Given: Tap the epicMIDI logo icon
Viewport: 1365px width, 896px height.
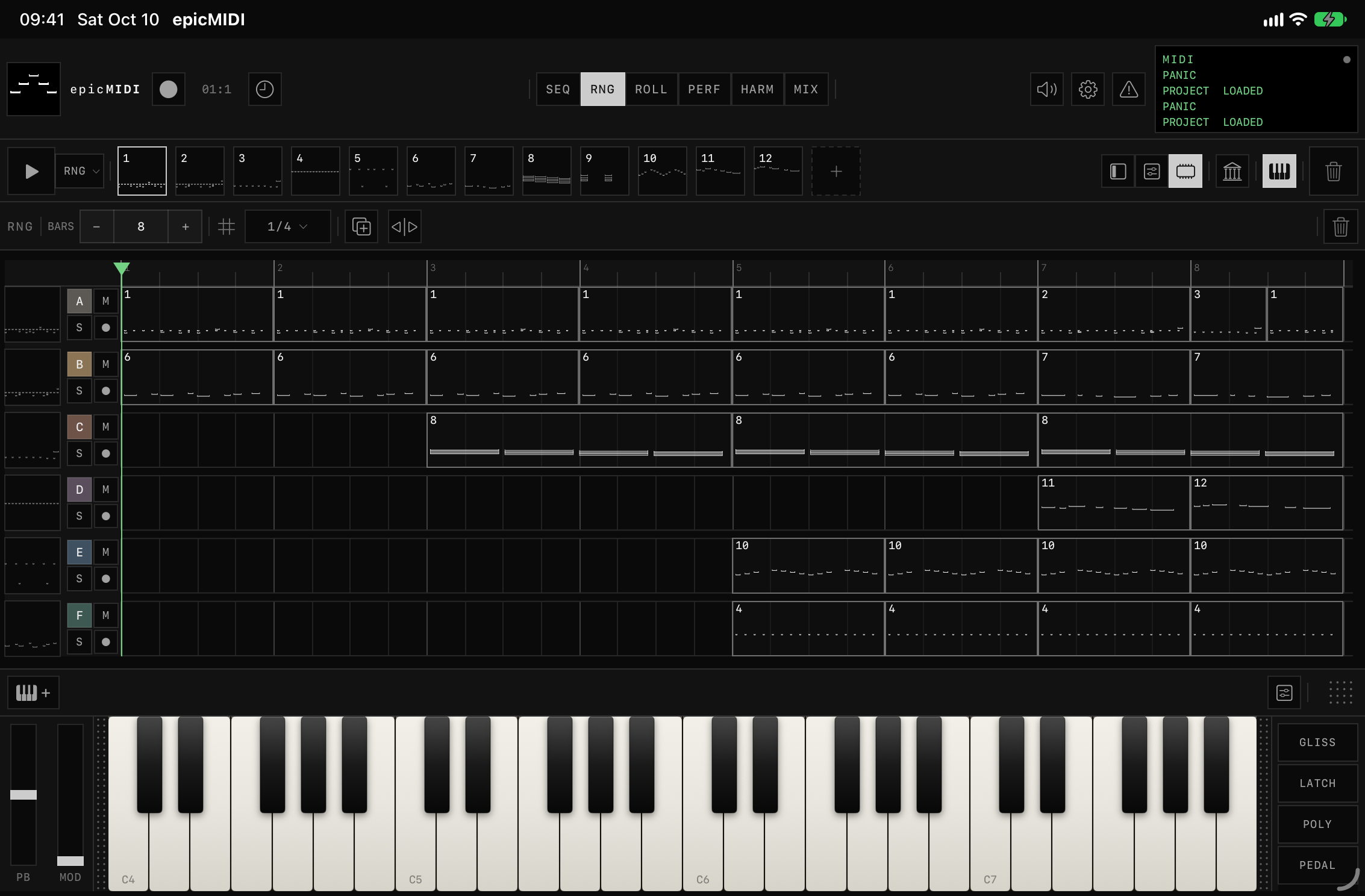Looking at the screenshot, I should tap(34, 89).
